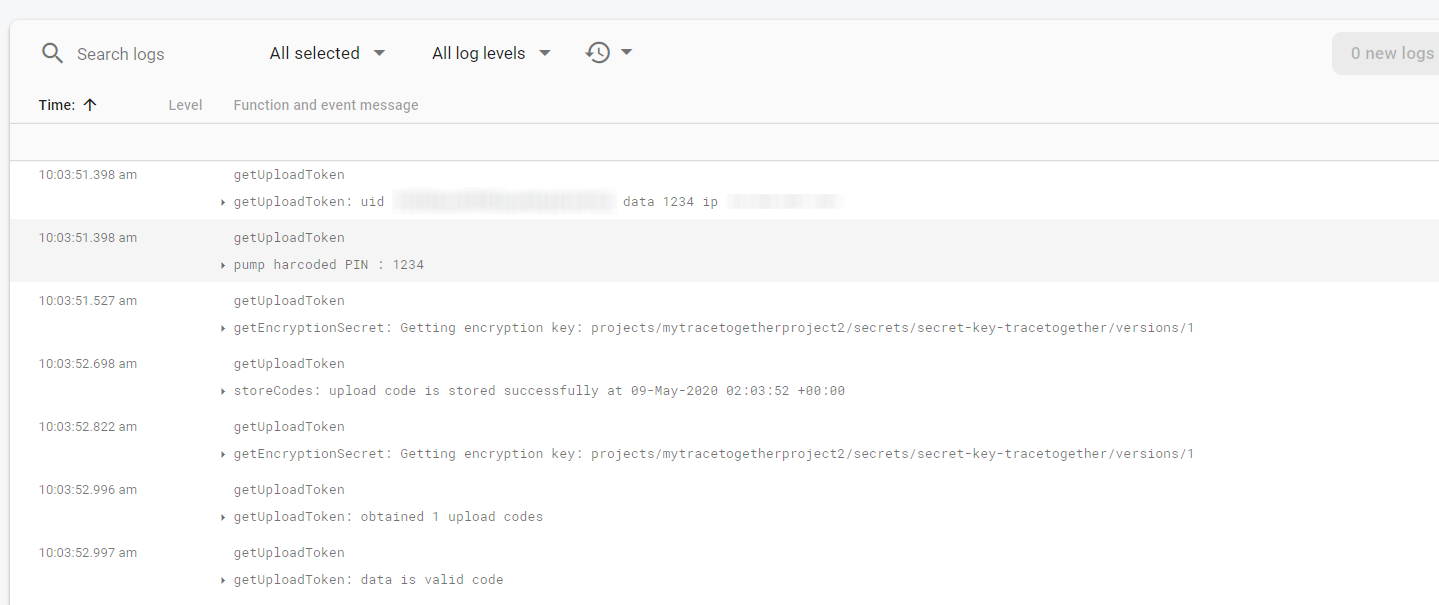
Task: Expand the 'pump harcoded PIN : 1234' entry
Action: [222, 264]
